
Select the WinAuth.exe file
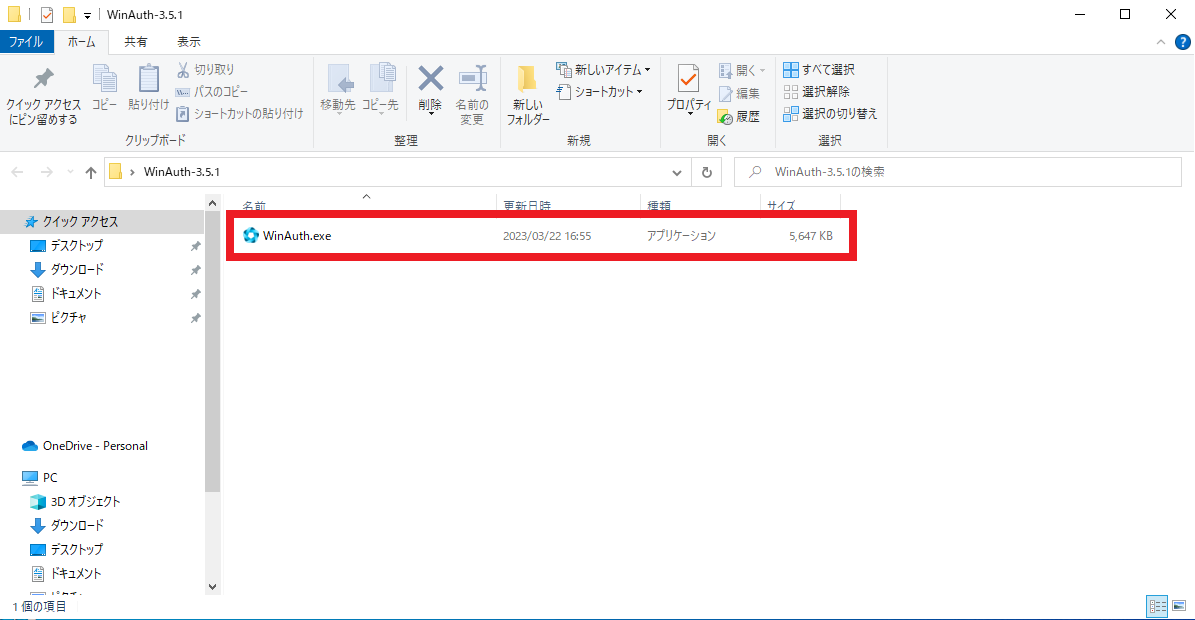click(x=541, y=236)
